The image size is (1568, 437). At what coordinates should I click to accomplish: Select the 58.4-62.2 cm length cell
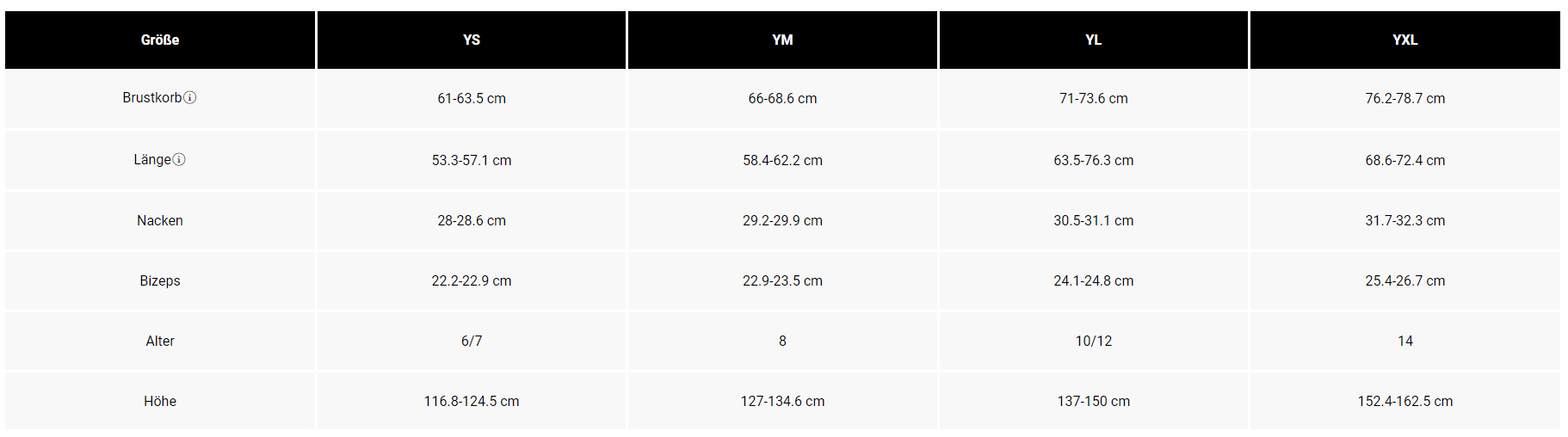pyautogui.click(x=782, y=161)
